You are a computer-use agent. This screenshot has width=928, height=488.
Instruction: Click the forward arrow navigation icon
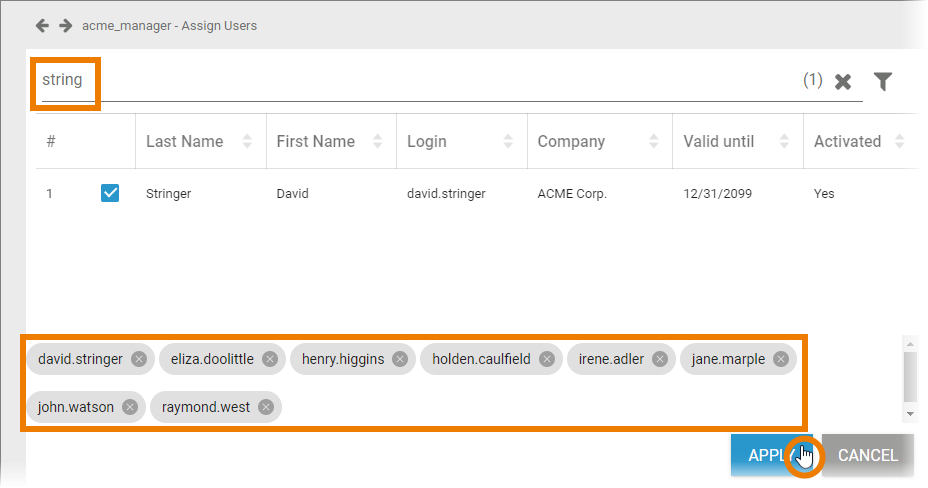[65, 25]
